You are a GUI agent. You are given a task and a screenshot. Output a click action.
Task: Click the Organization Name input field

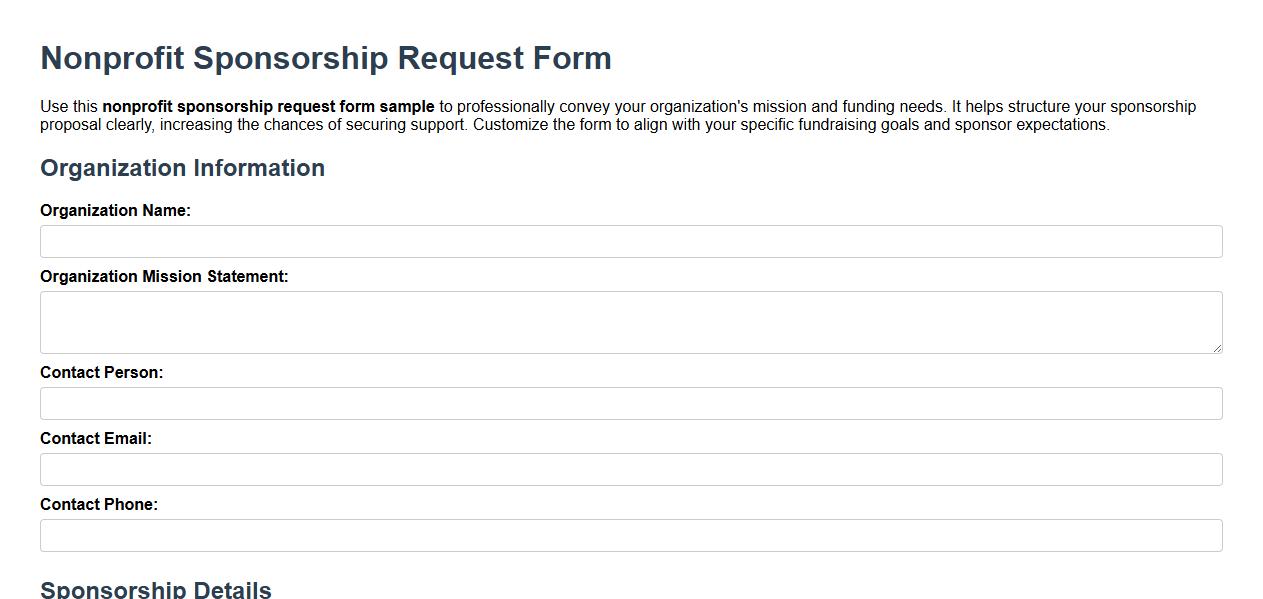coord(630,241)
